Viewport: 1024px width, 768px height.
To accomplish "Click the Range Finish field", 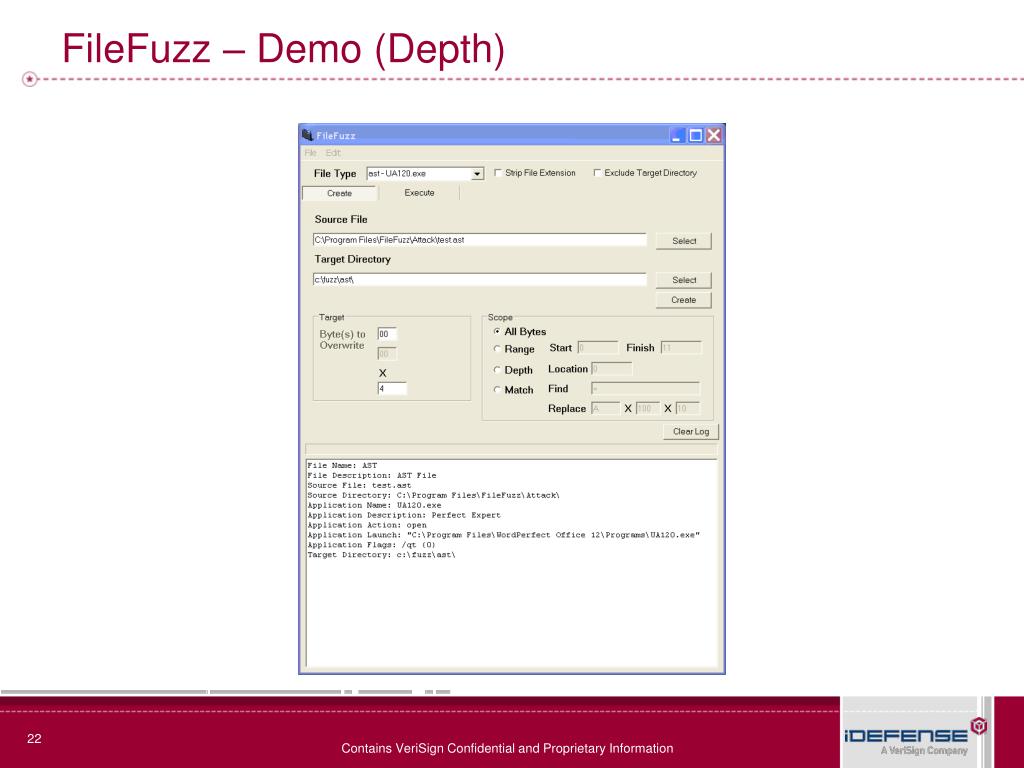I will pos(681,348).
